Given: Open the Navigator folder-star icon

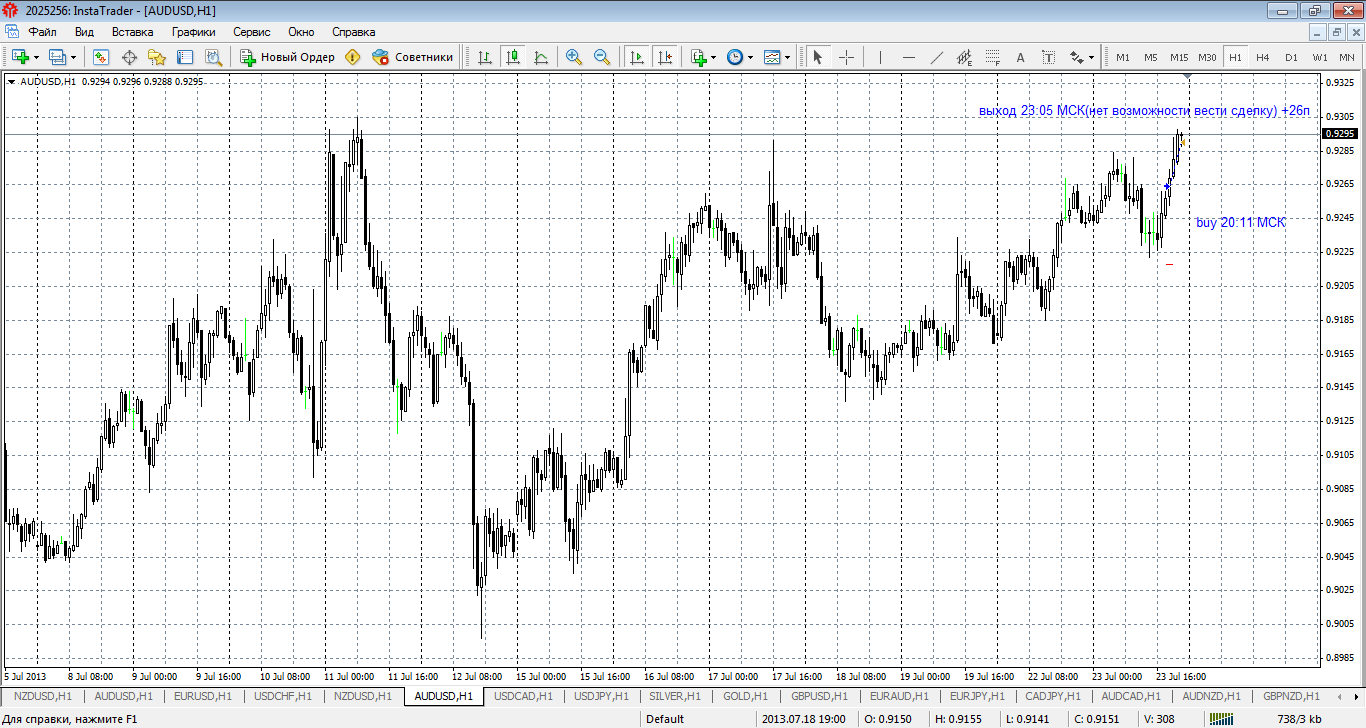Looking at the screenshot, I should click(157, 57).
